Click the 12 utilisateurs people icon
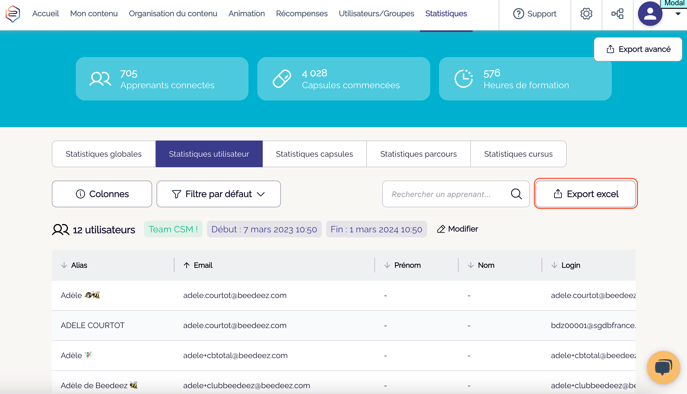 60,230
